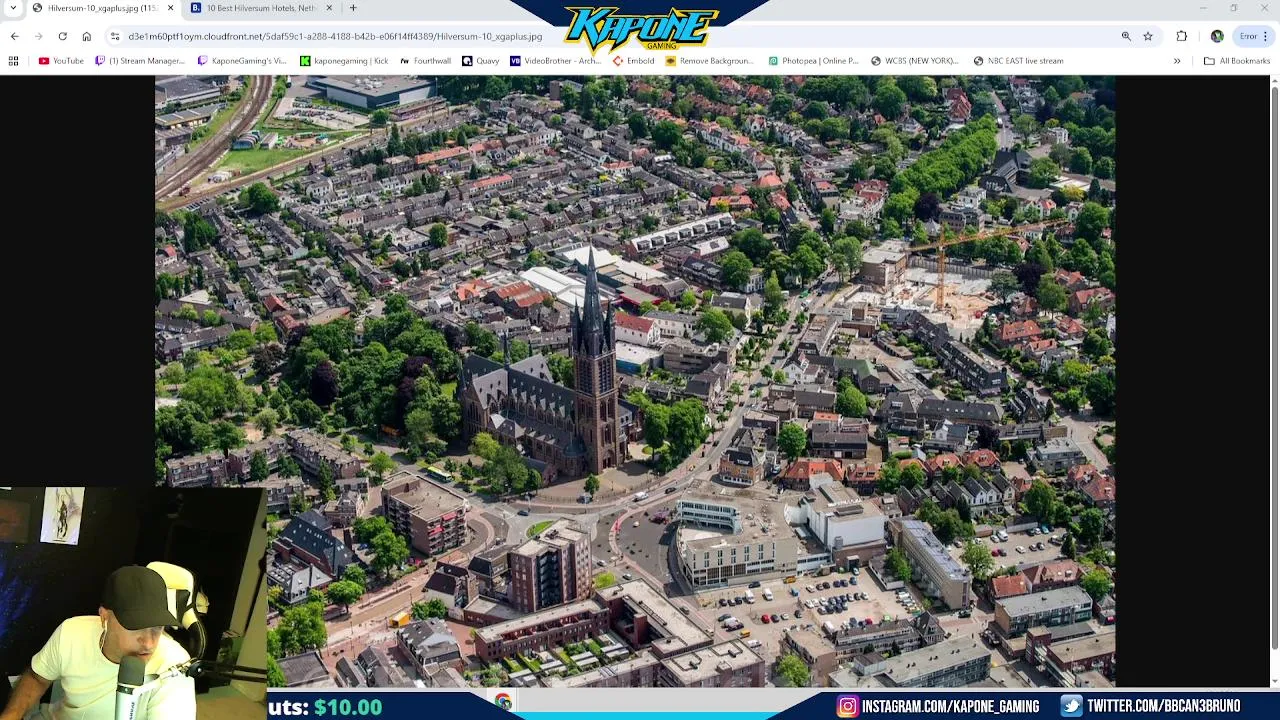
Task: Bookmark this page with the star
Action: [x=1148, y=36]
